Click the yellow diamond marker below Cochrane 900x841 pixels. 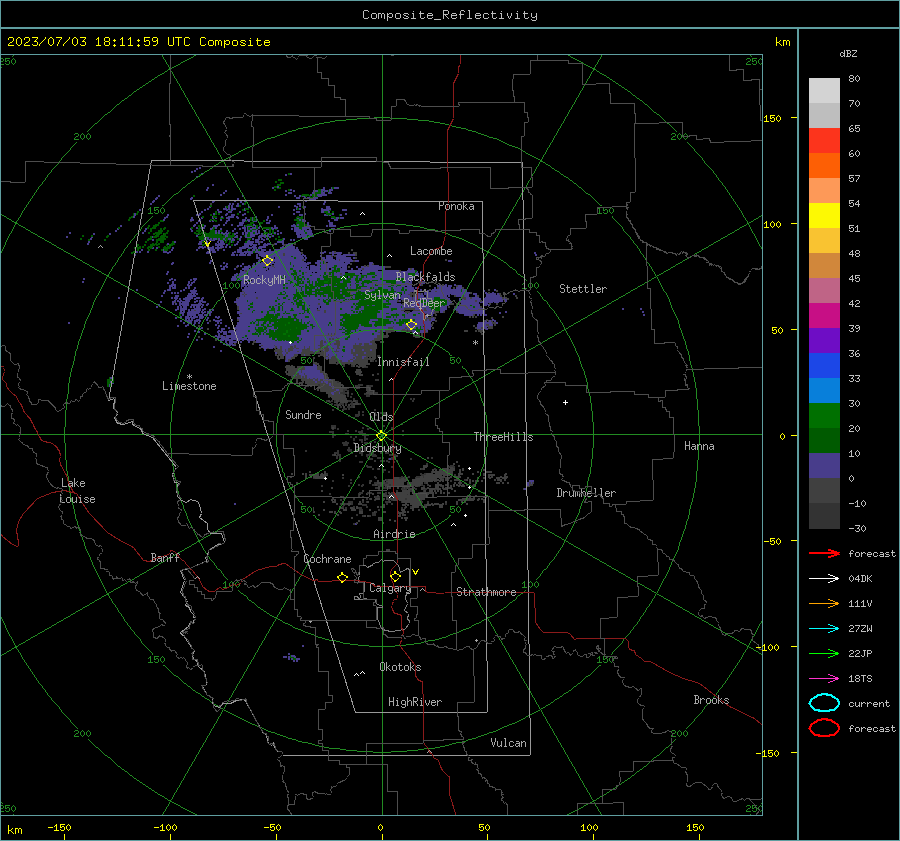click(x=343, y=577)
